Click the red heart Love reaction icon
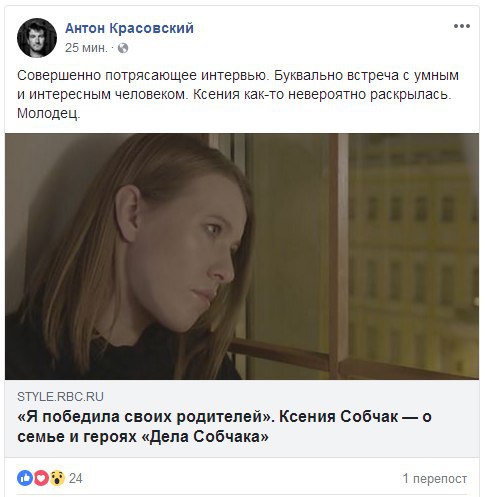485x497 pixels. tap(41, 478)
